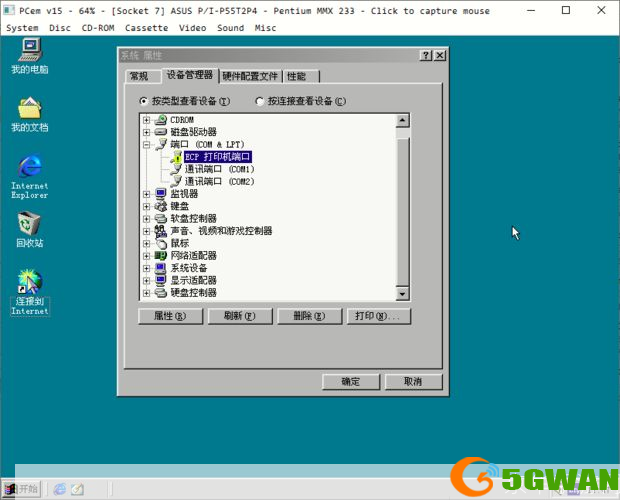This screenshot has width=620, height=500.
Task: Click the ECP 打印机端口 warning icon
Action: pos(176,157)
